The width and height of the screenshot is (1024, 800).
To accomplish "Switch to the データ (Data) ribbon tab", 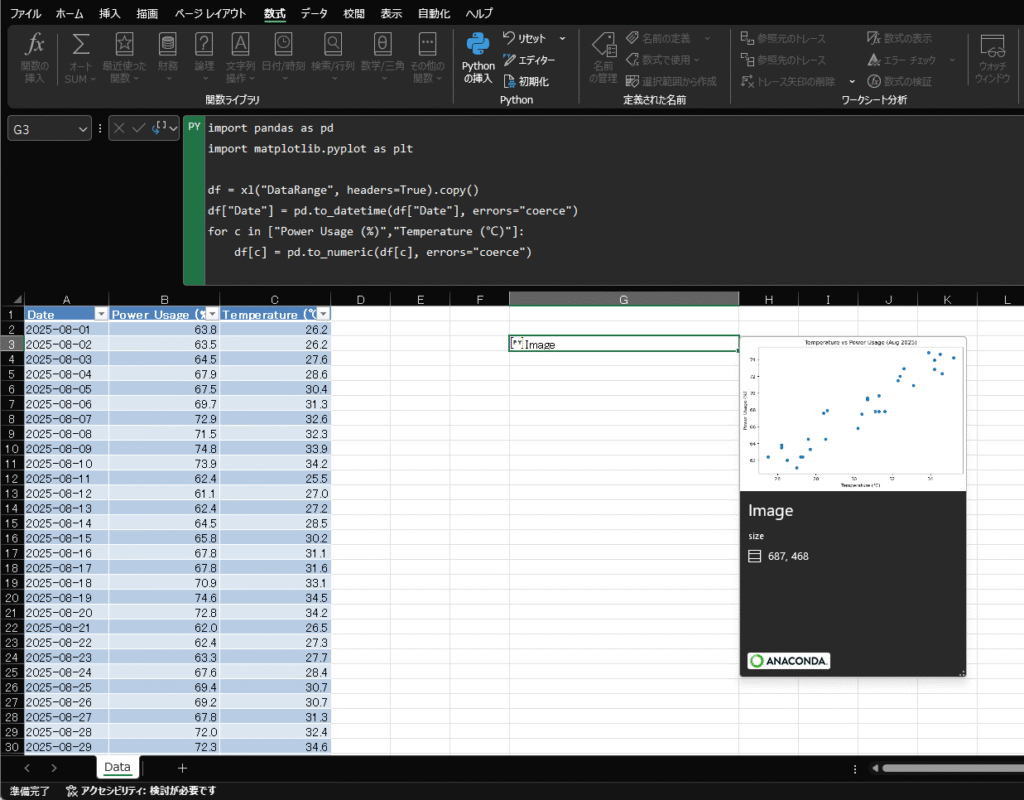I will coord(313,14).
